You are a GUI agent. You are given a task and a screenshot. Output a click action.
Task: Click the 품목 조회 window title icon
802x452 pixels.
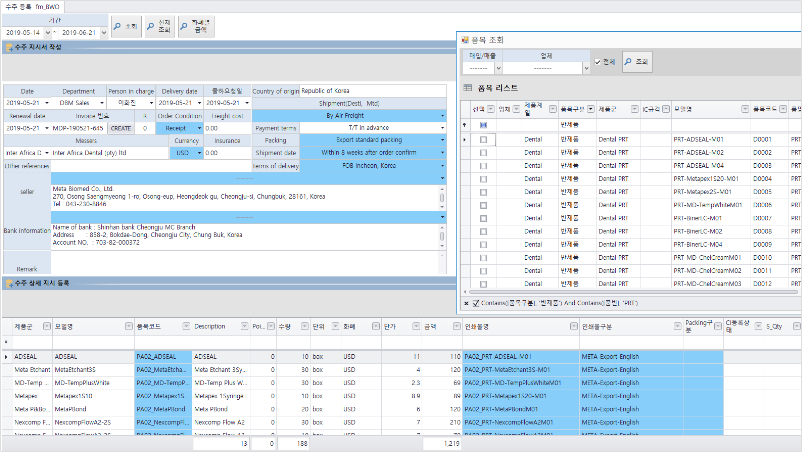[x=465, y=40]
